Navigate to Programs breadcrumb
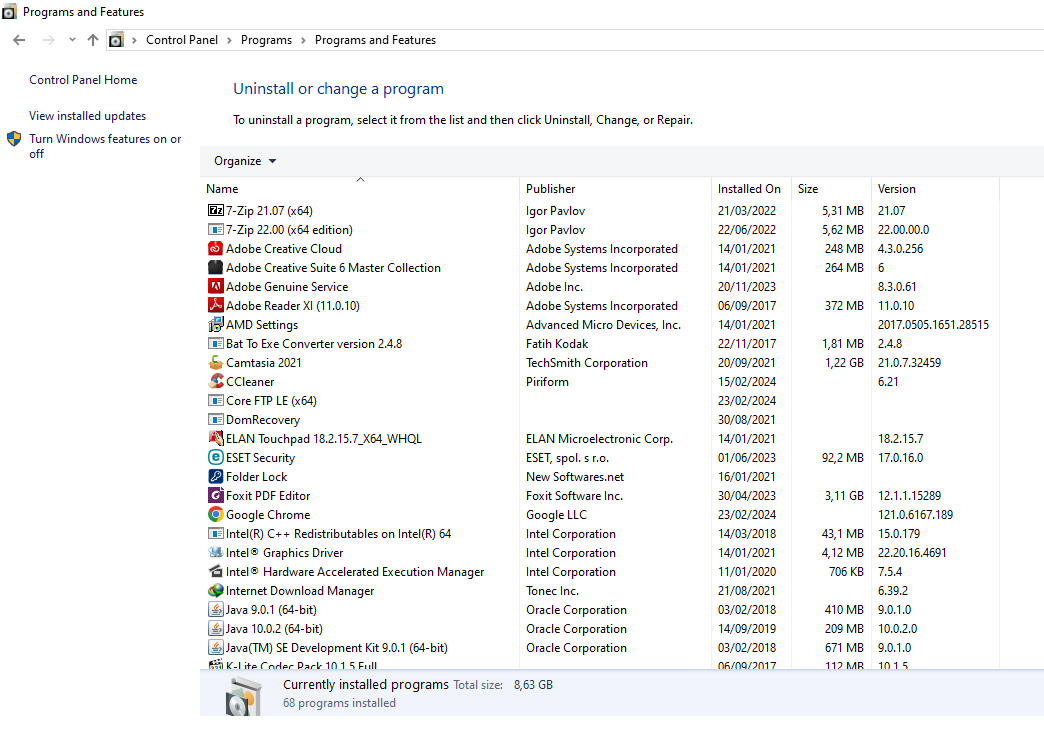The height and width of the screenshot is (730, 1044). [x=266, y=40]
